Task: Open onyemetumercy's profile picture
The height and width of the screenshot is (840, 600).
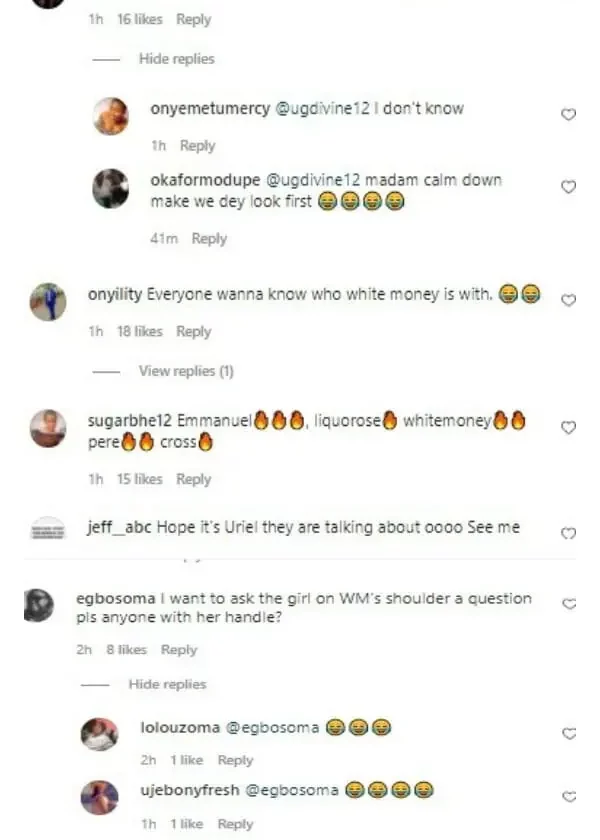Action: pyautogui.click(x=111, y=116)
